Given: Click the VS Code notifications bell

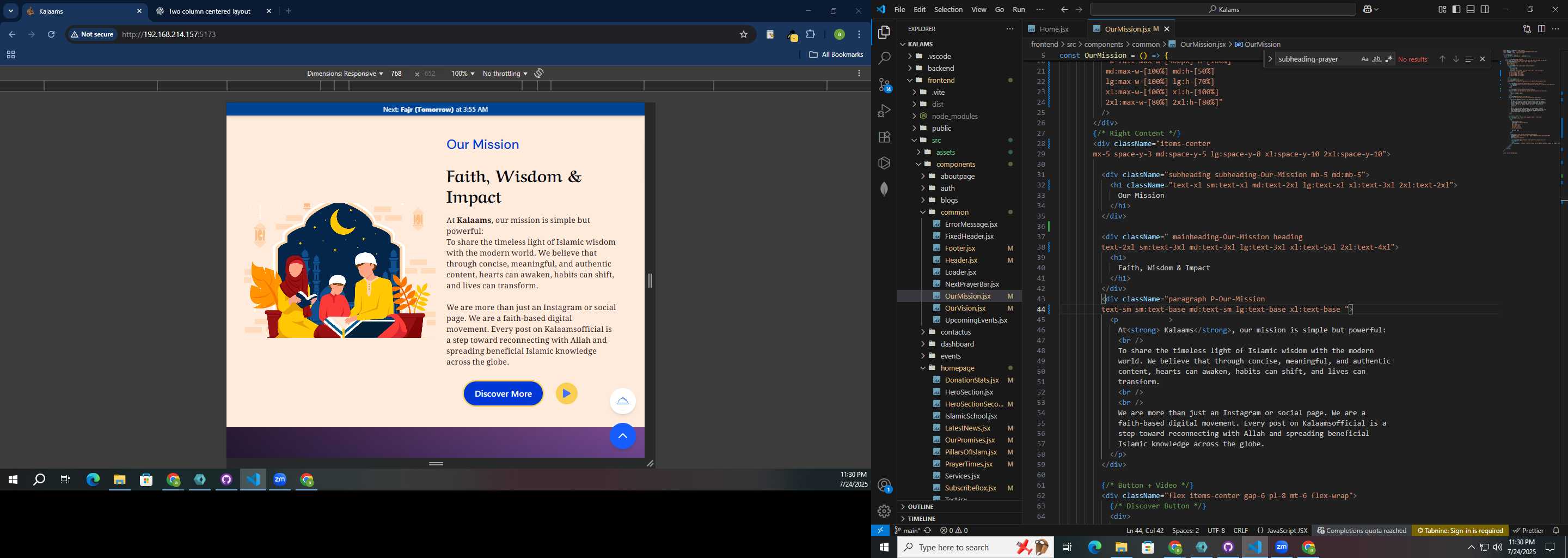Looking at the screenshot, I should (1556, 531).
